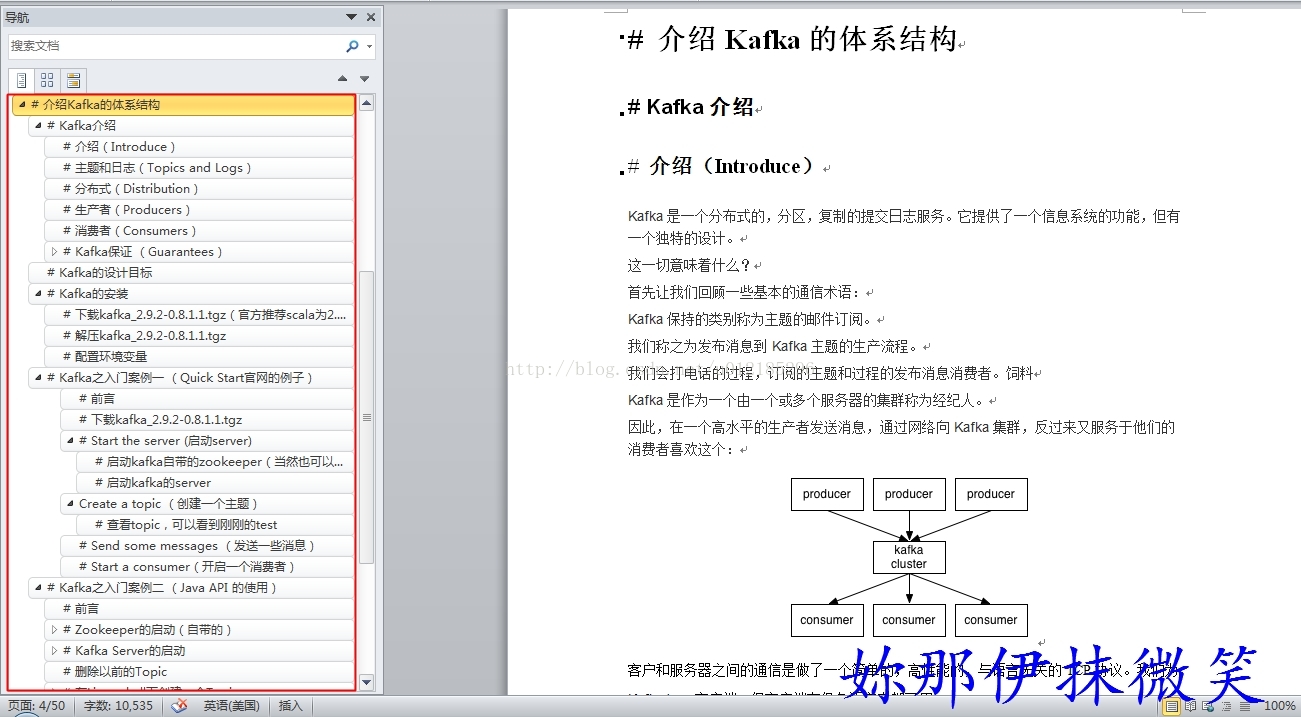1301x717 pixels.
Task: Jump to 生产者 (Producers) heading
Action: click(199, 210)
